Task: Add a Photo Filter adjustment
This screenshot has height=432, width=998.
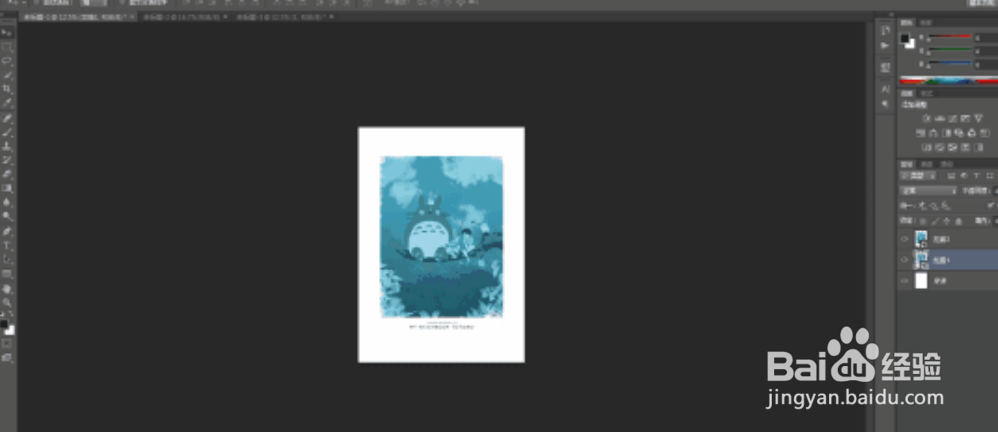Action: pyautogui.click(x=959, y=133)
